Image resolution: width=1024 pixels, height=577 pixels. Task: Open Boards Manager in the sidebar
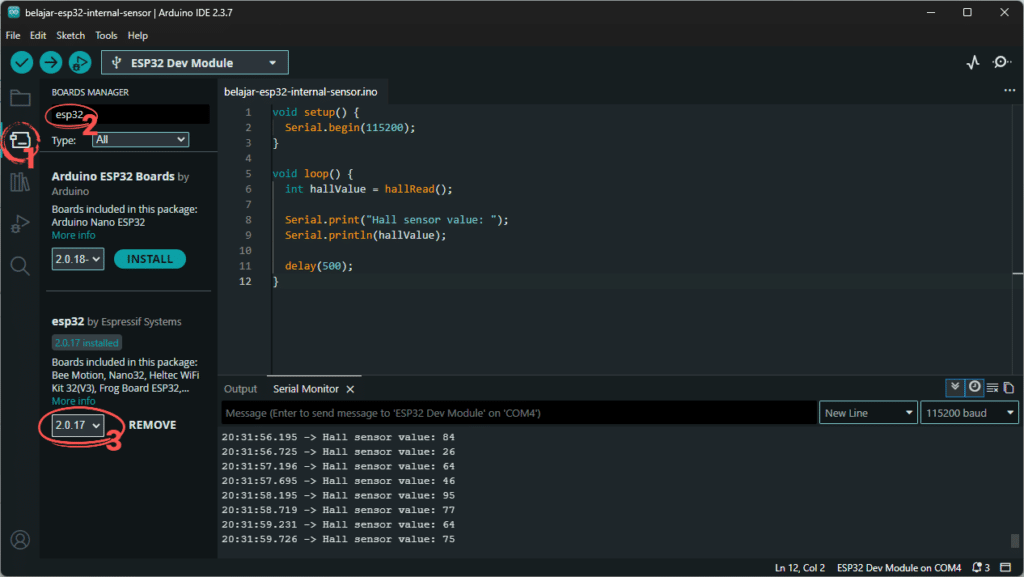(x=20, y=140)
